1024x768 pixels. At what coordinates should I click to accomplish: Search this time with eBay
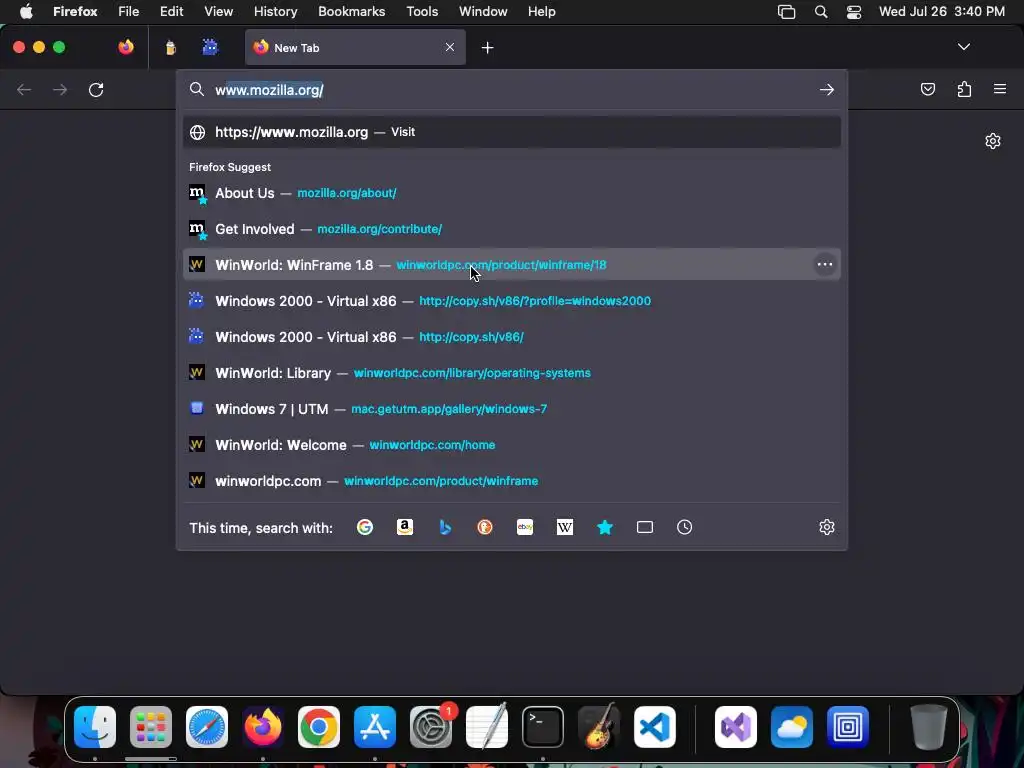pos(525,527)
